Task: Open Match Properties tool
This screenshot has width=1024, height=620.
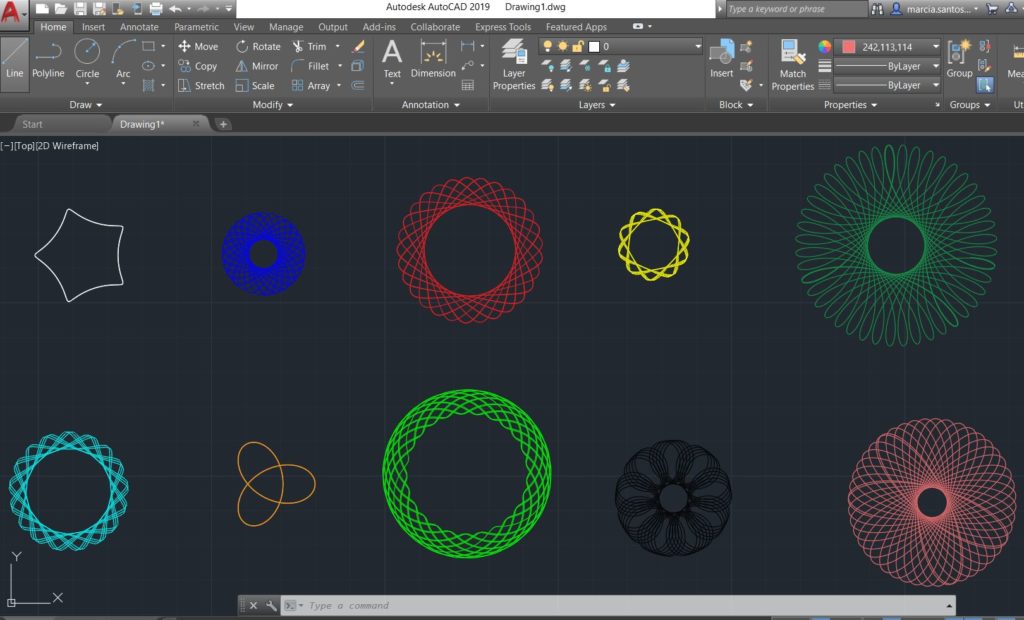Action: pyautogui.click(x=793, y=66)
